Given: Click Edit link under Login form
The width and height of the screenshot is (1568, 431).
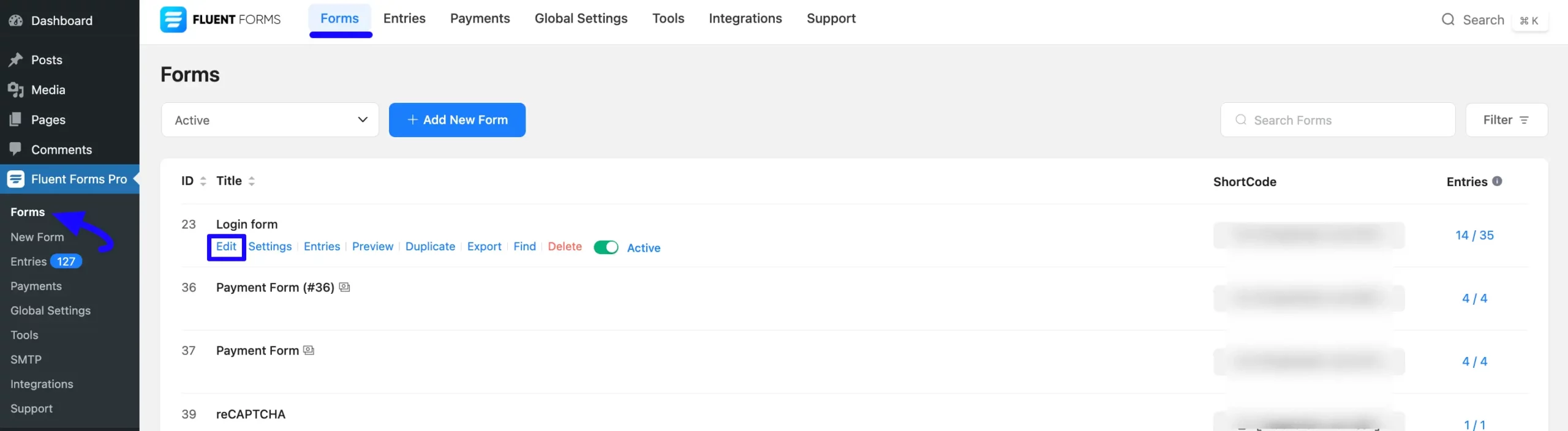Looking at the screenshot, I should coord(226,247).
